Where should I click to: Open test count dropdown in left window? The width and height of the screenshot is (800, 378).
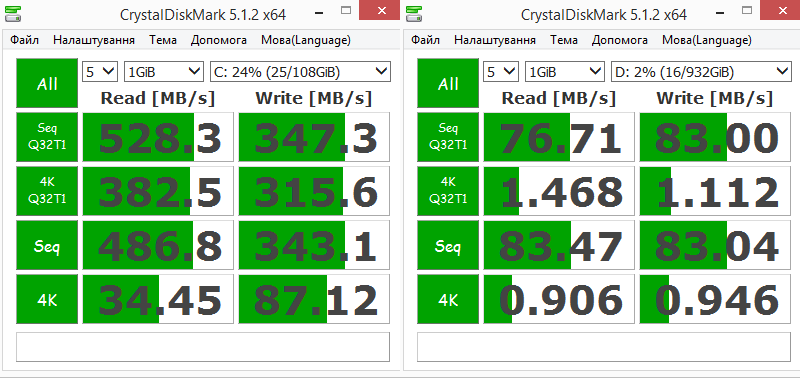100,72
